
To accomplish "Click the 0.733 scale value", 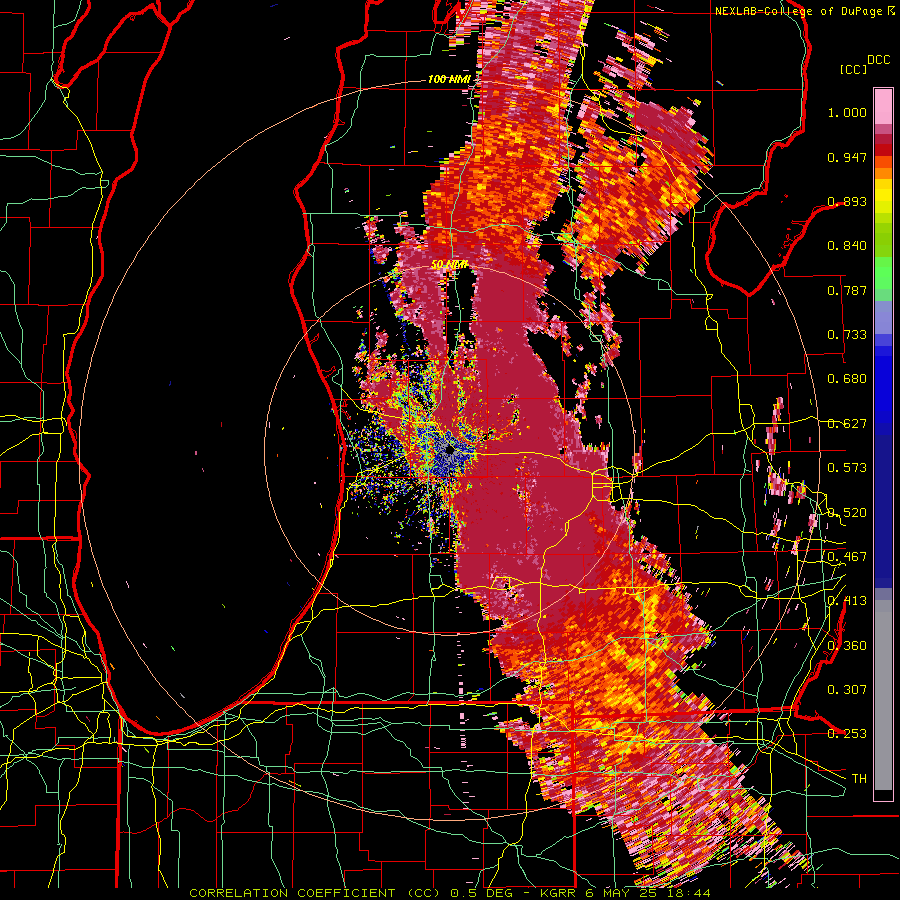I will (x=847, y=335).
